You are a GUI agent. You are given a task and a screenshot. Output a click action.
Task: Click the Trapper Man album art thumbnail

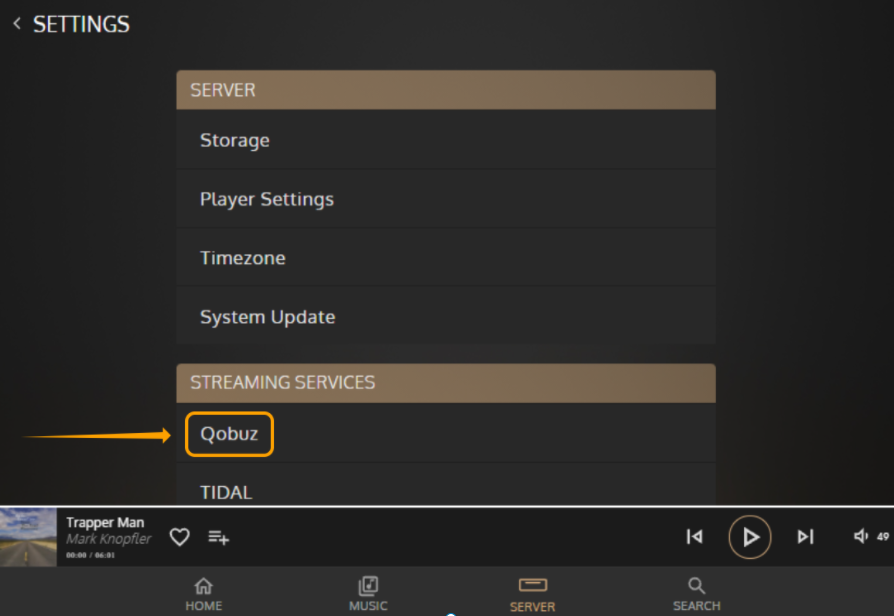pos(29,537)
